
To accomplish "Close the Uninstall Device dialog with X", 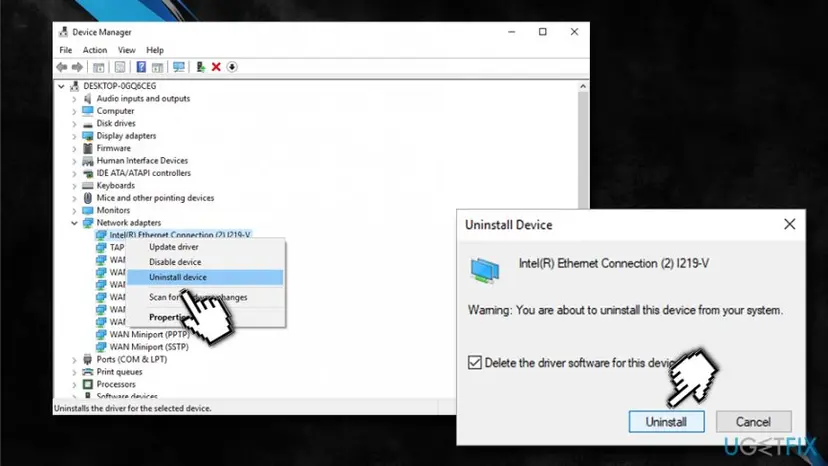I will (x=789, y=225).
